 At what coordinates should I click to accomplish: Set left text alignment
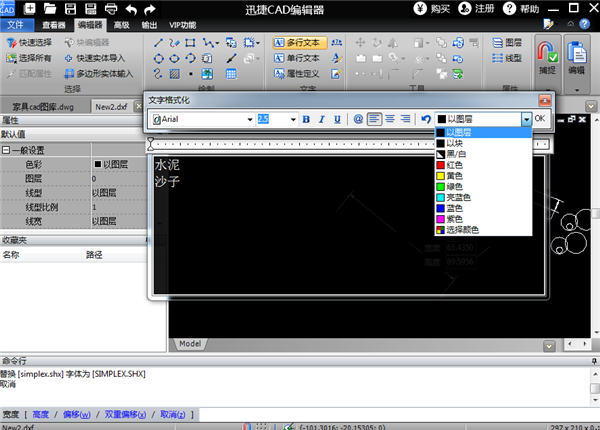click(374, 119)
